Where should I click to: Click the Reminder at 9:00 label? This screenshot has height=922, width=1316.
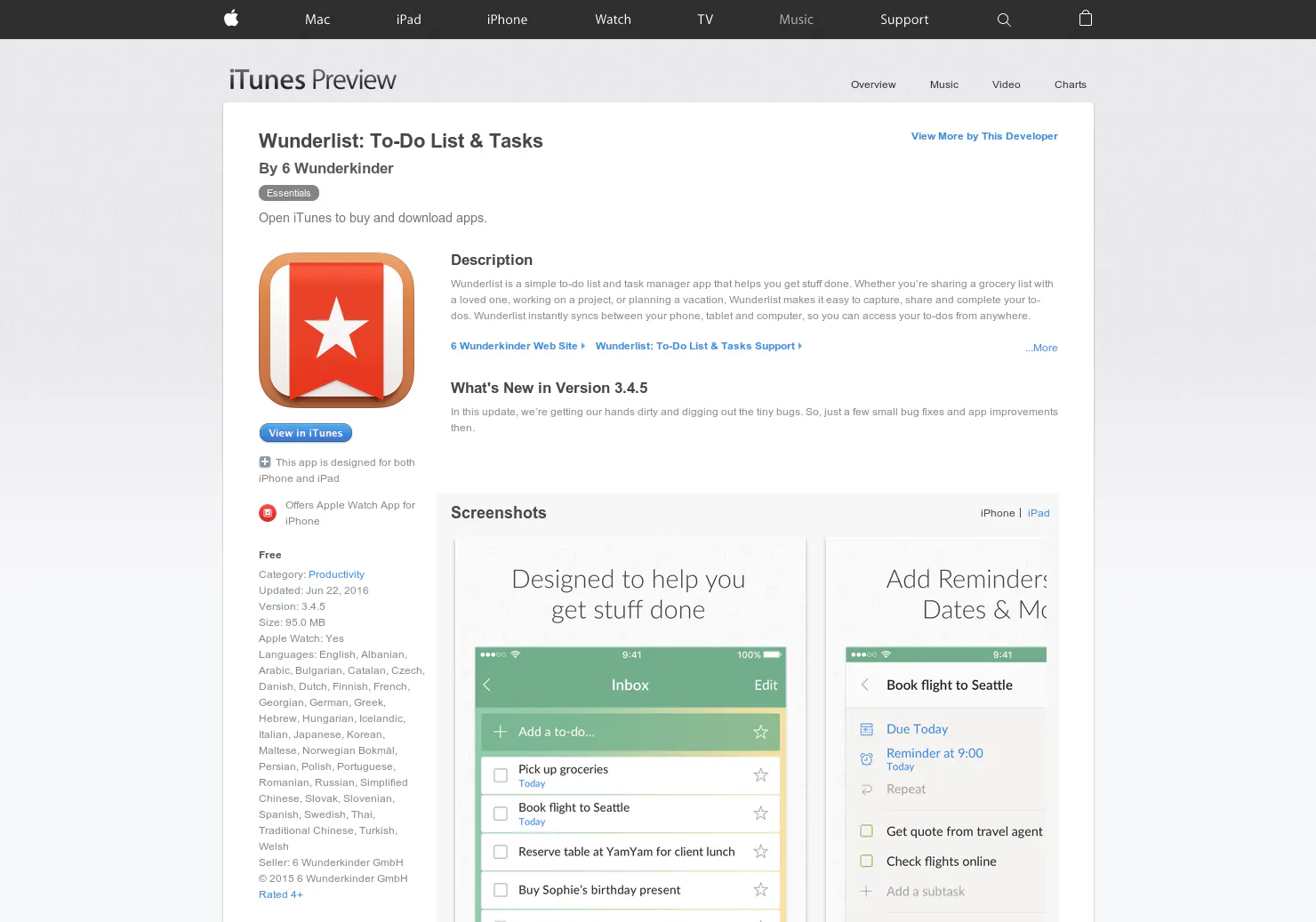935,753
